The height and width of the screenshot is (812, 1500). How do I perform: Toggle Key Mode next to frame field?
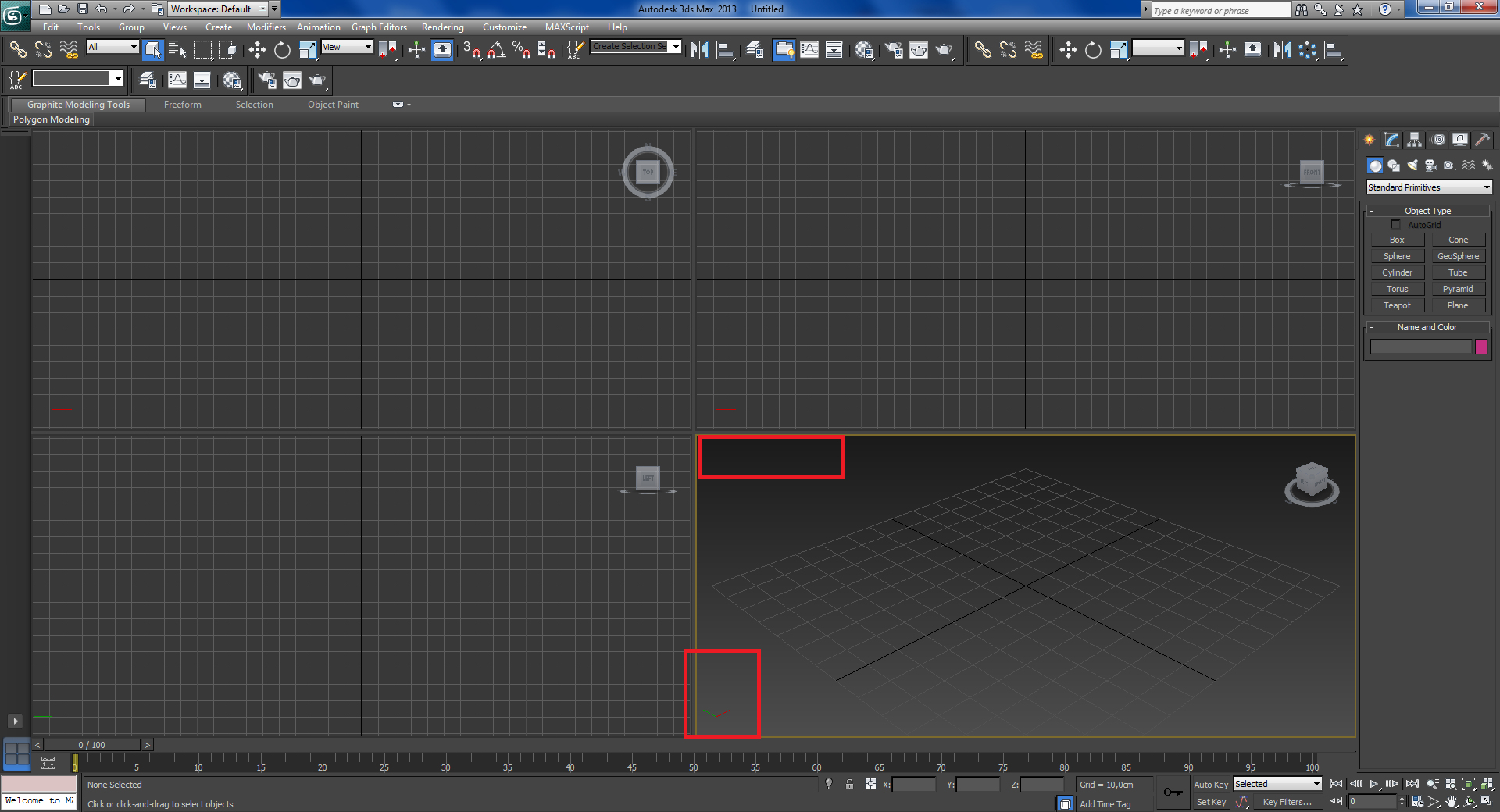click(1336, 802)
